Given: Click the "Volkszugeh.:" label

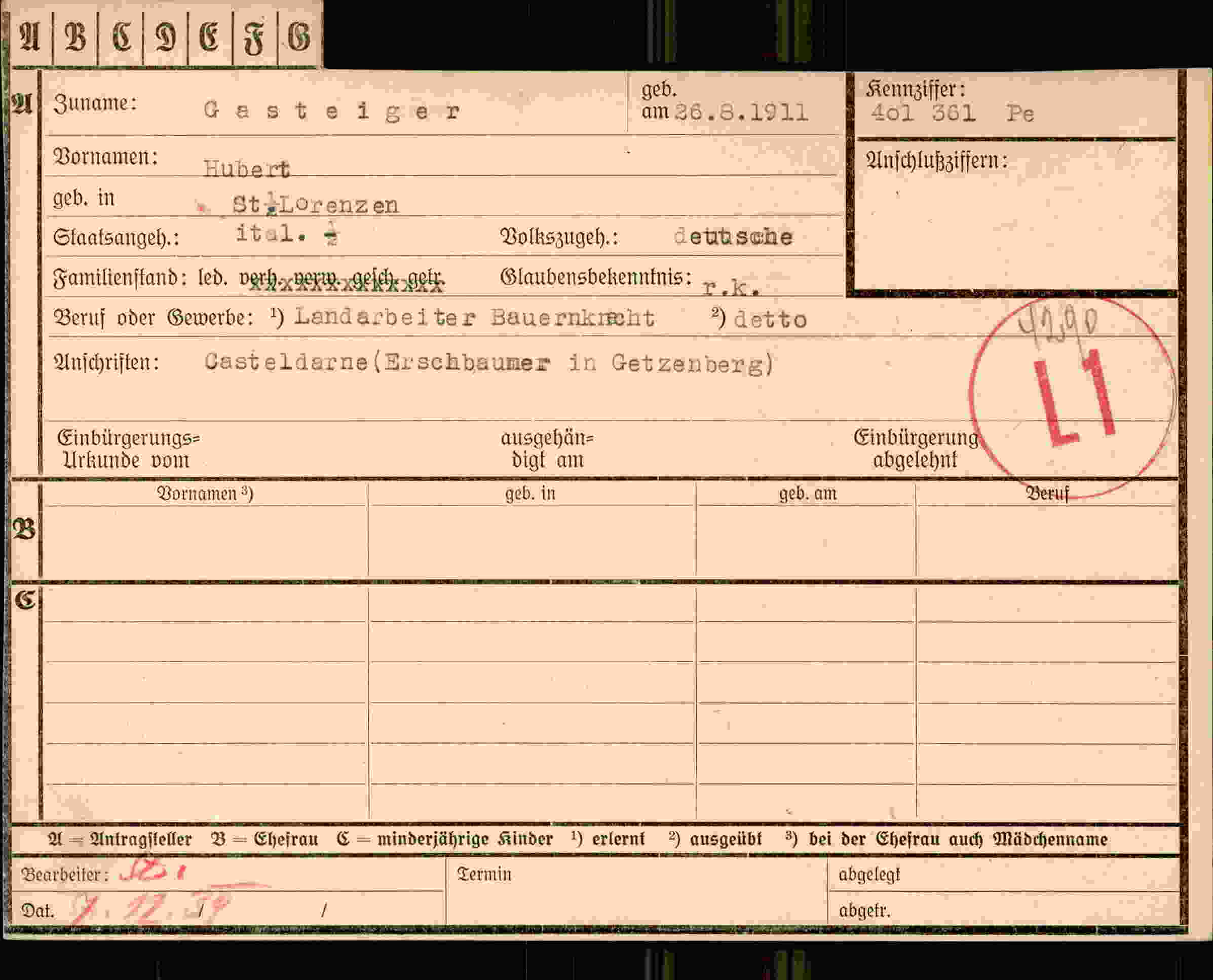Looking at the screenshot, I should 559,237.
